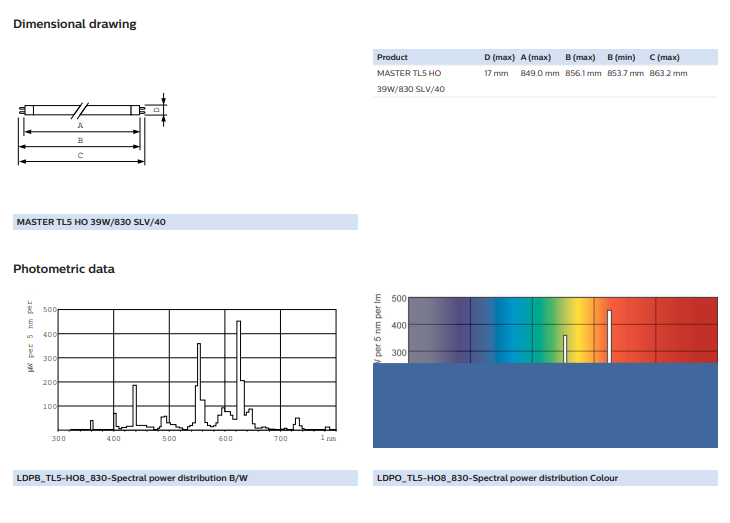Viewport: 730px width, 523px height.
Task: Select the 'Photometric data' heading
Action: [x=64, y=269]
